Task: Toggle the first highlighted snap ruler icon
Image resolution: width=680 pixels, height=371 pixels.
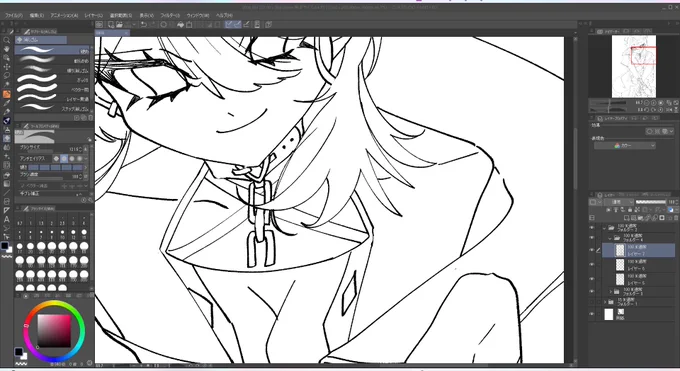Action: pyautogui.click(x=229, y=25)
